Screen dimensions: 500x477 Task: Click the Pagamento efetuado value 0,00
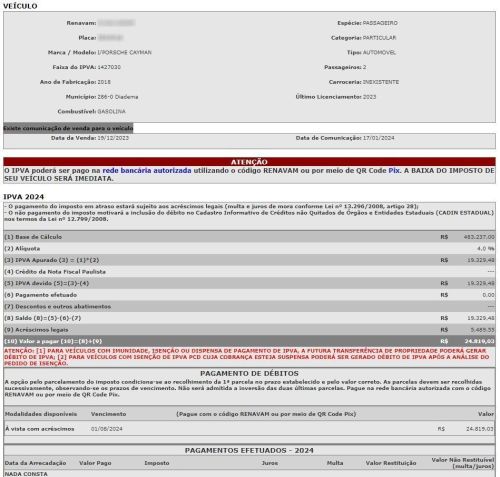pos(488,295)
